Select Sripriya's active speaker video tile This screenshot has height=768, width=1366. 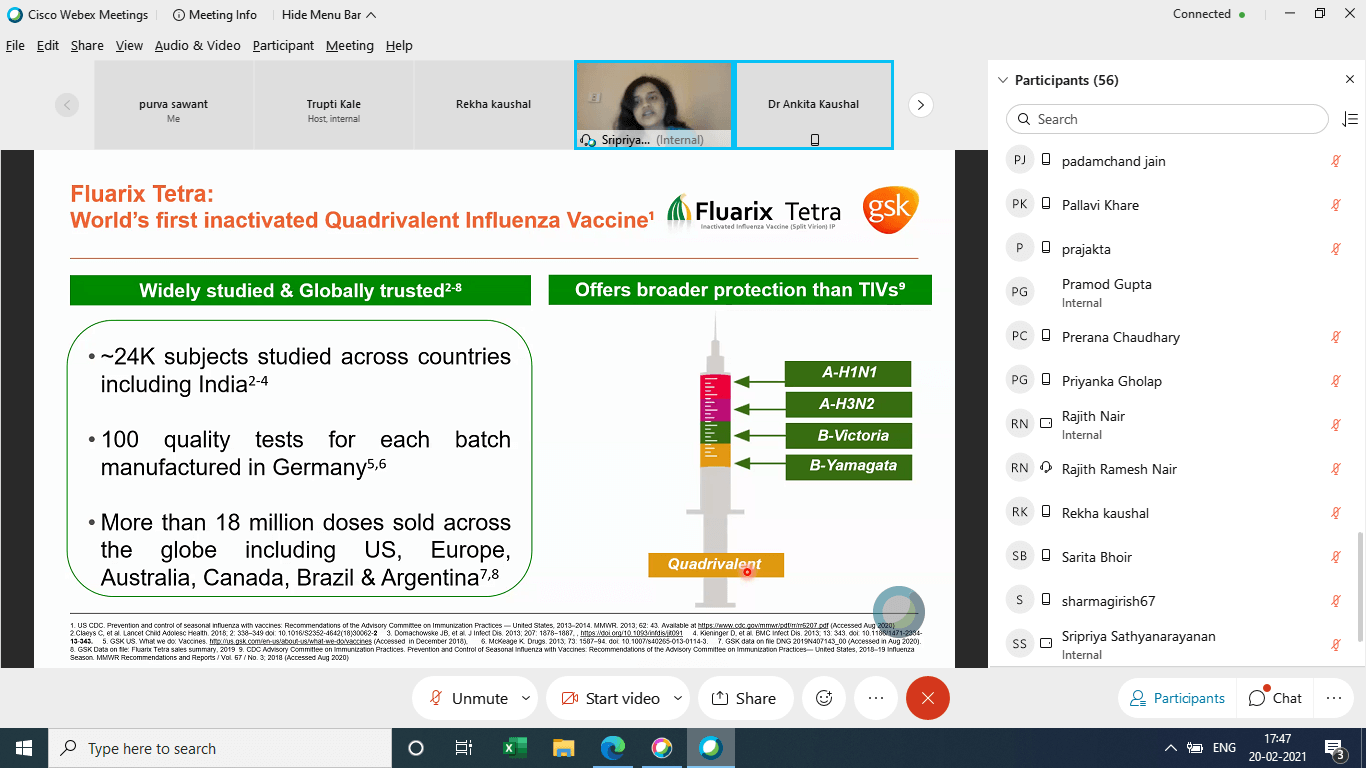tap(654, 105)
